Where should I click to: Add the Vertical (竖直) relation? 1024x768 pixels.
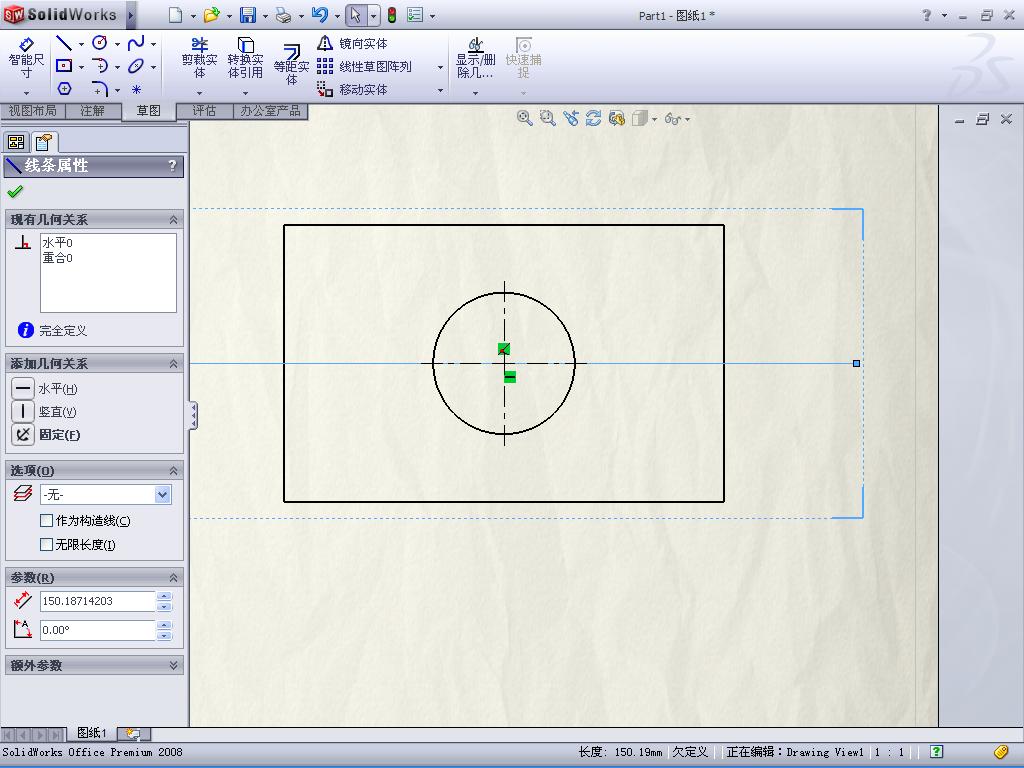pos(23,411)
